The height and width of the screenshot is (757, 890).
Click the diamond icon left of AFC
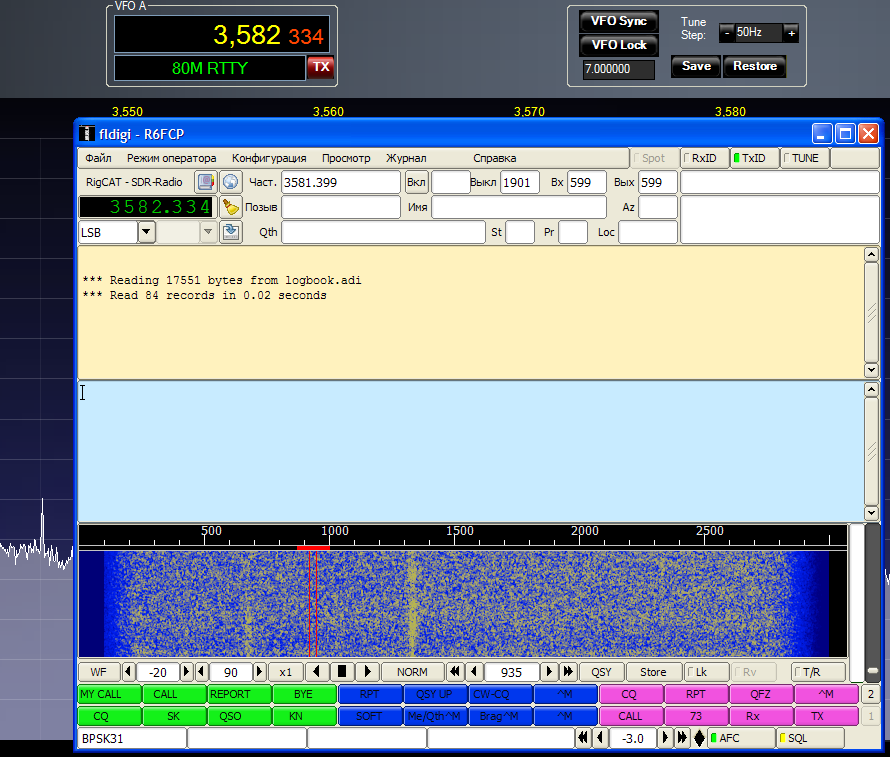(698, 738)
